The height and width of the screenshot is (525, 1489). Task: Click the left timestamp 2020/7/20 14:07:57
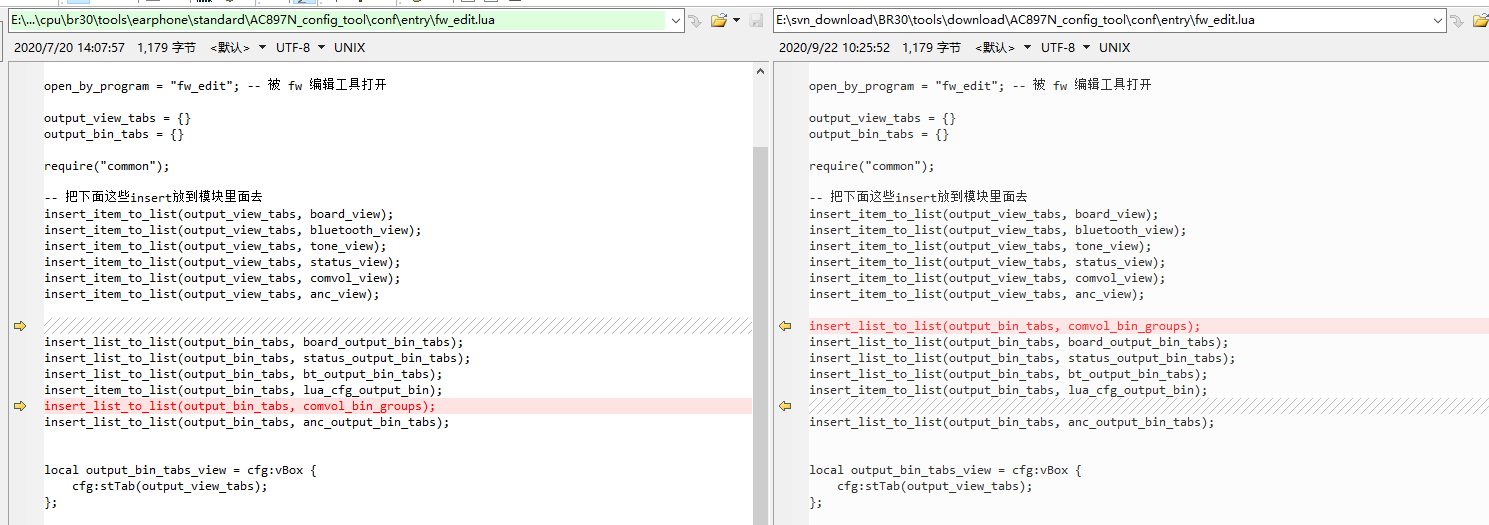(x=69, y=47)
